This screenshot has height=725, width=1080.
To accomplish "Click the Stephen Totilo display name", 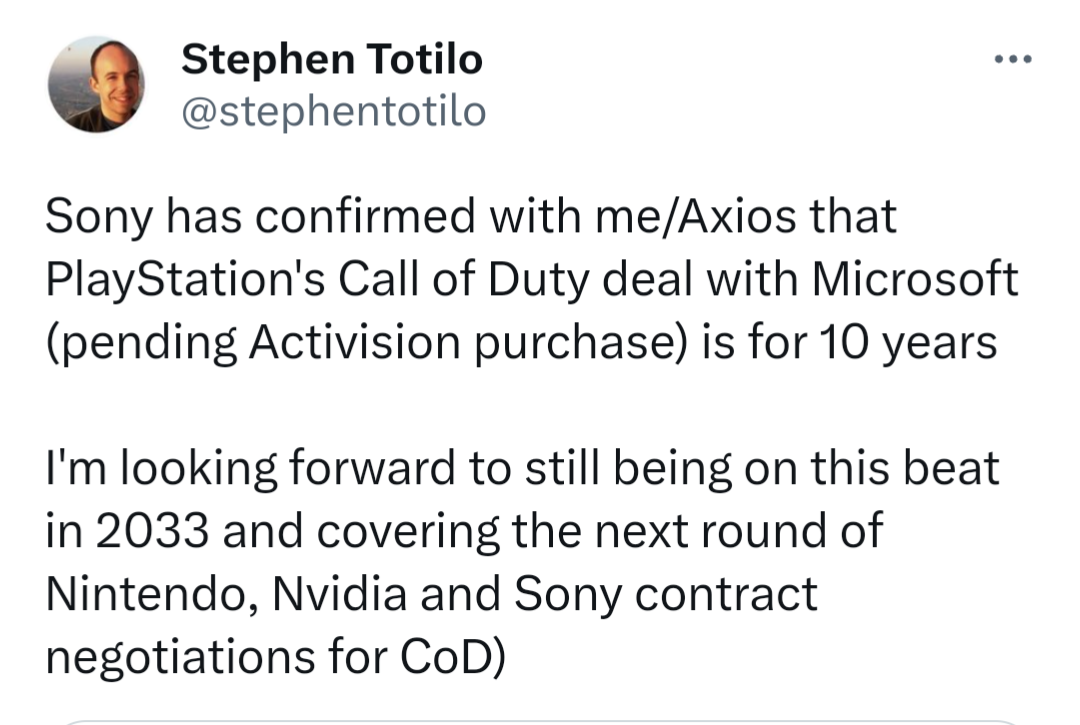I will 332,58.
